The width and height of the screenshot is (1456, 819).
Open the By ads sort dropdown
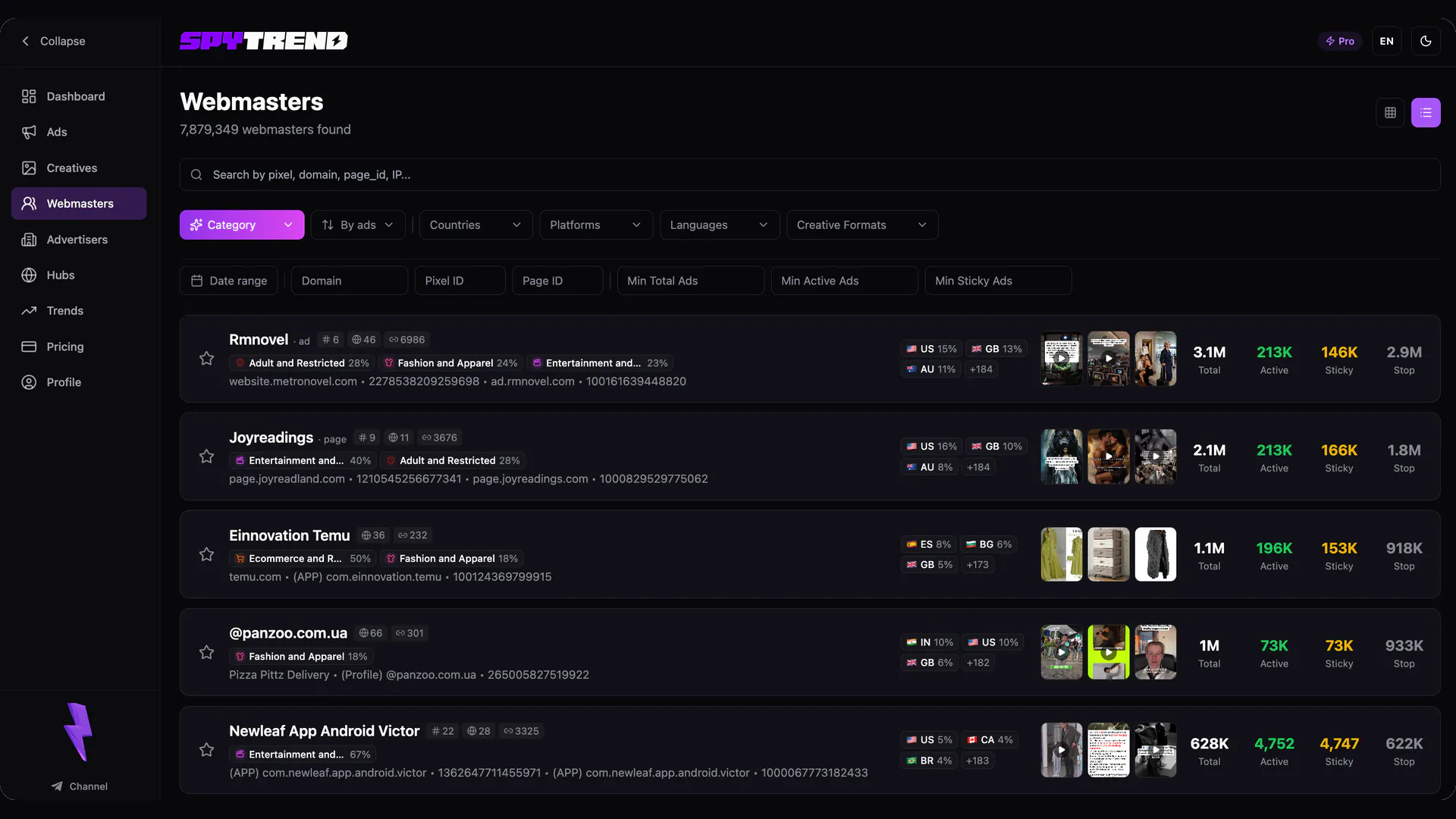358,224
